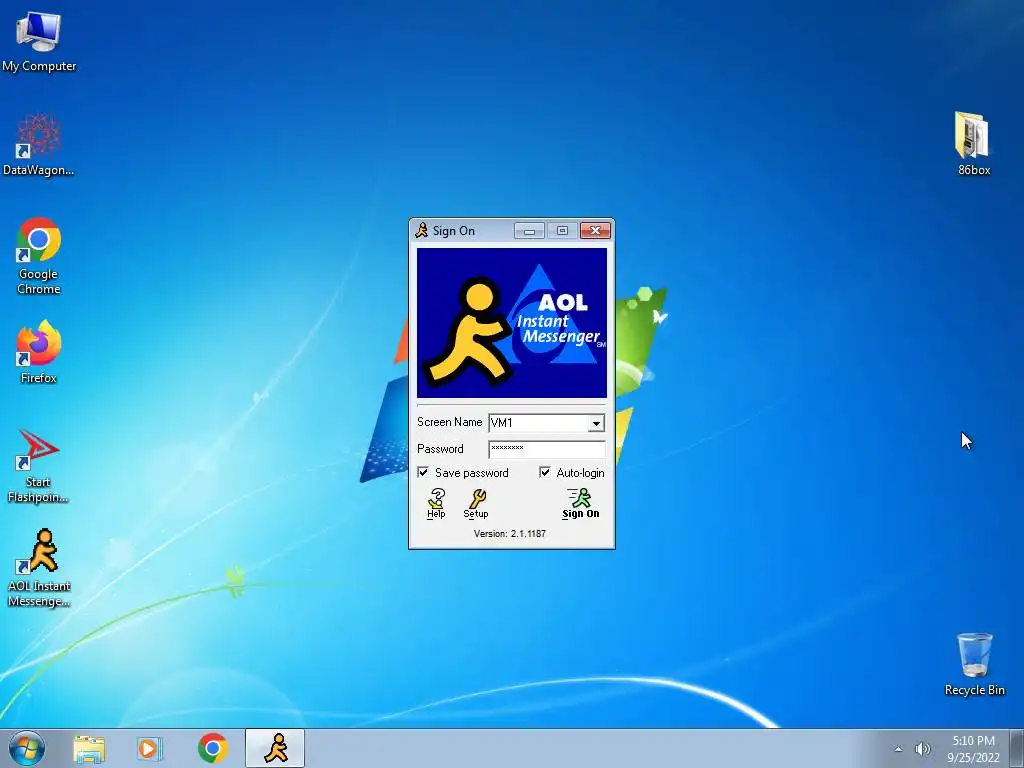Select the Google Chrome desktop shortcut
The image size is (1024, 768).
tap(39, 256)
